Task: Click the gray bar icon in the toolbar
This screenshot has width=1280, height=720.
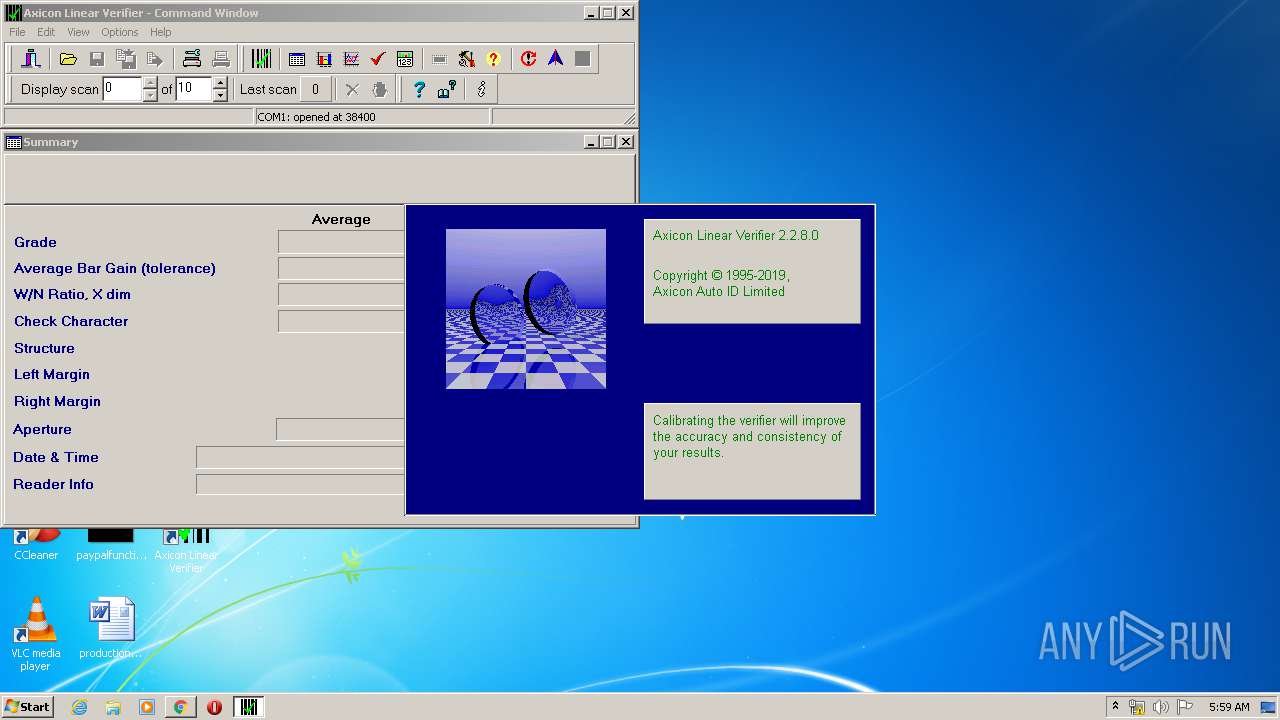Action: [x=439, y=59]
